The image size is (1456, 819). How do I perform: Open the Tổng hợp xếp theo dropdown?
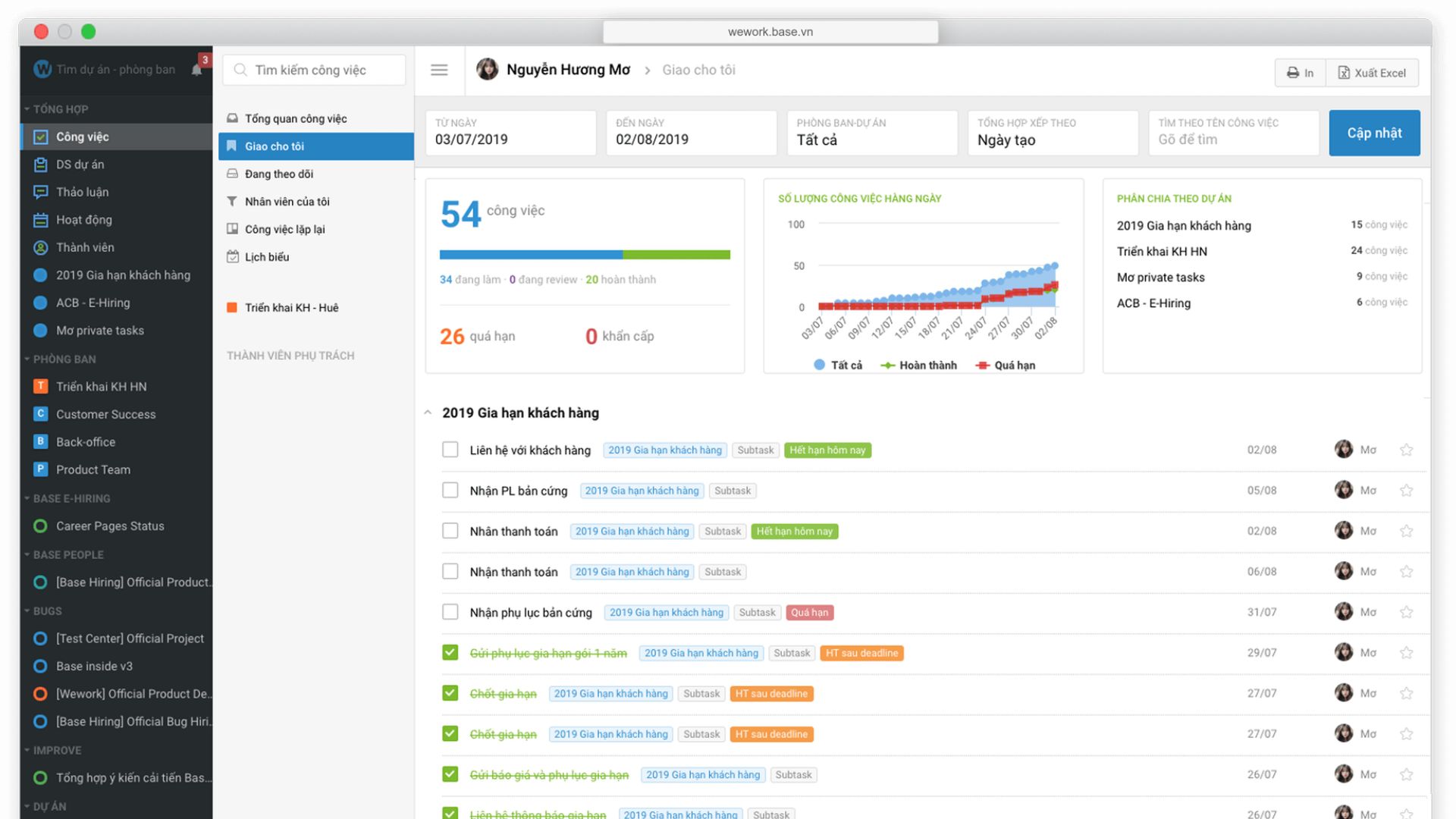[1053, 133]
